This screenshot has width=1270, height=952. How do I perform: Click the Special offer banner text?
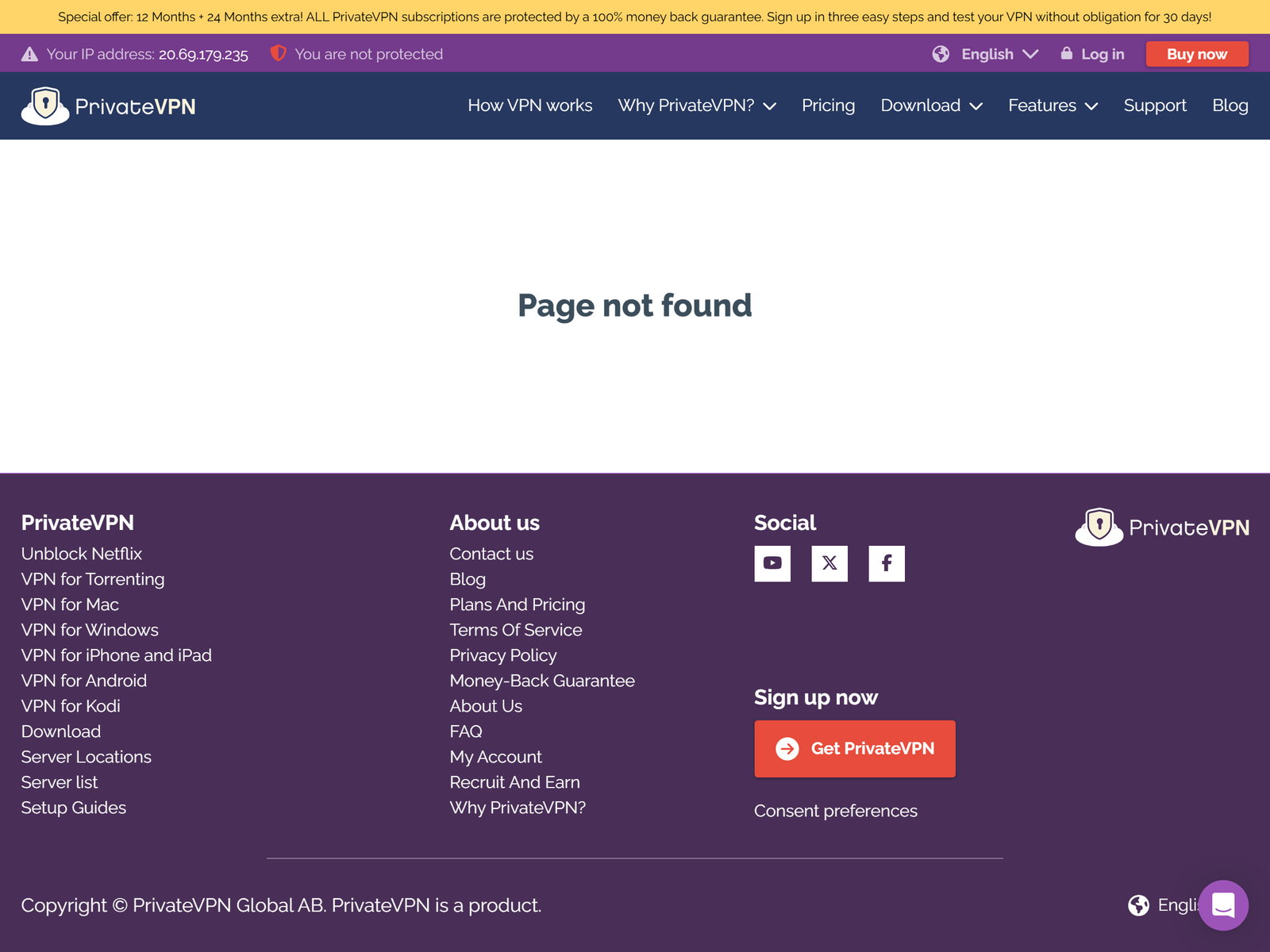coord(635,17)
